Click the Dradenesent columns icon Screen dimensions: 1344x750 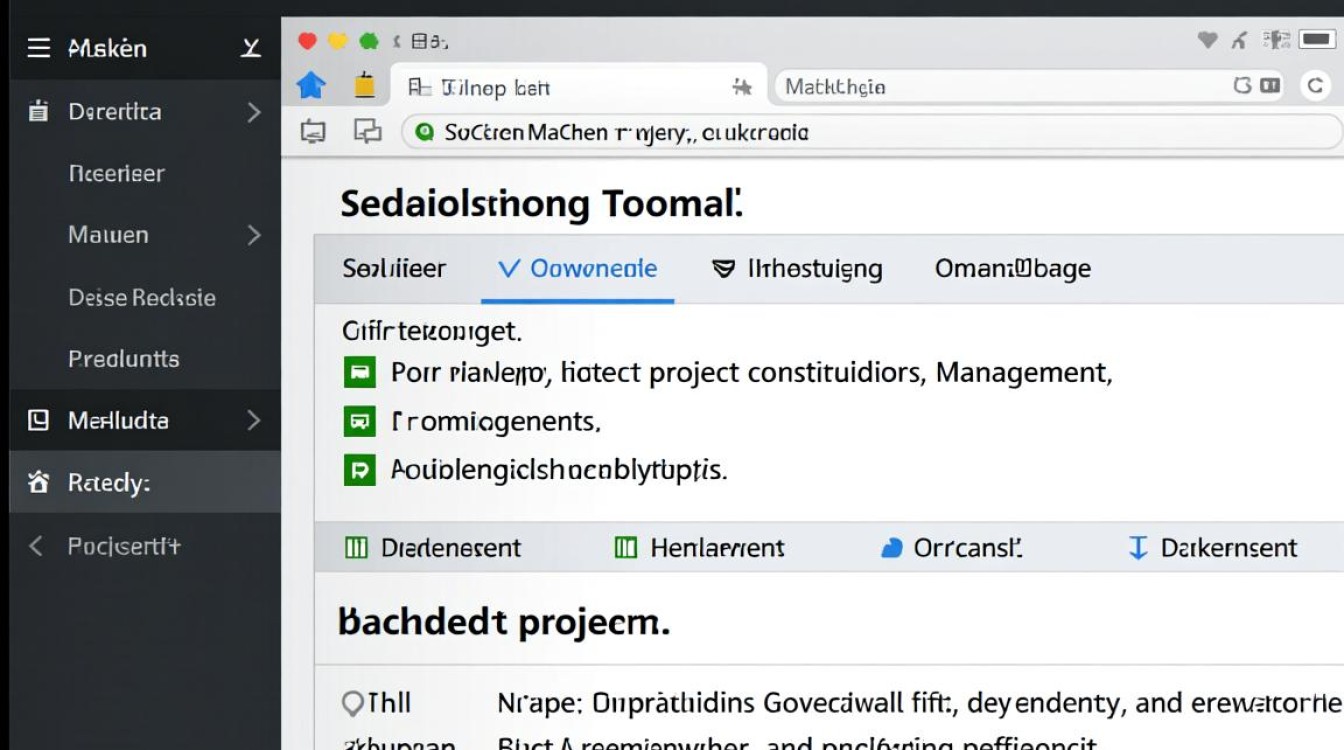point(356,547)
